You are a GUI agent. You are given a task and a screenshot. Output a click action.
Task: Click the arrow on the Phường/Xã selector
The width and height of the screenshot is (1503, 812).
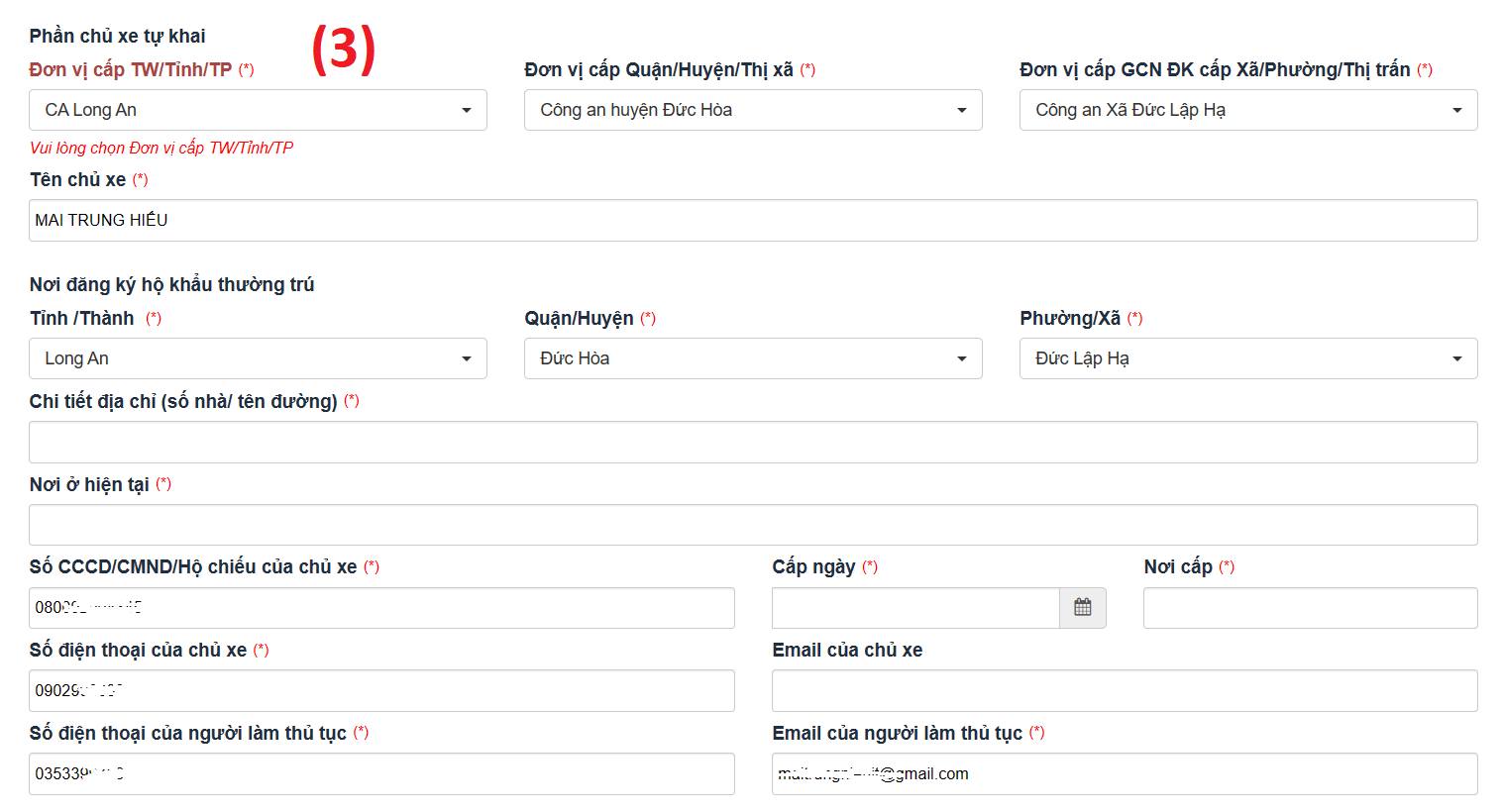1456,358
